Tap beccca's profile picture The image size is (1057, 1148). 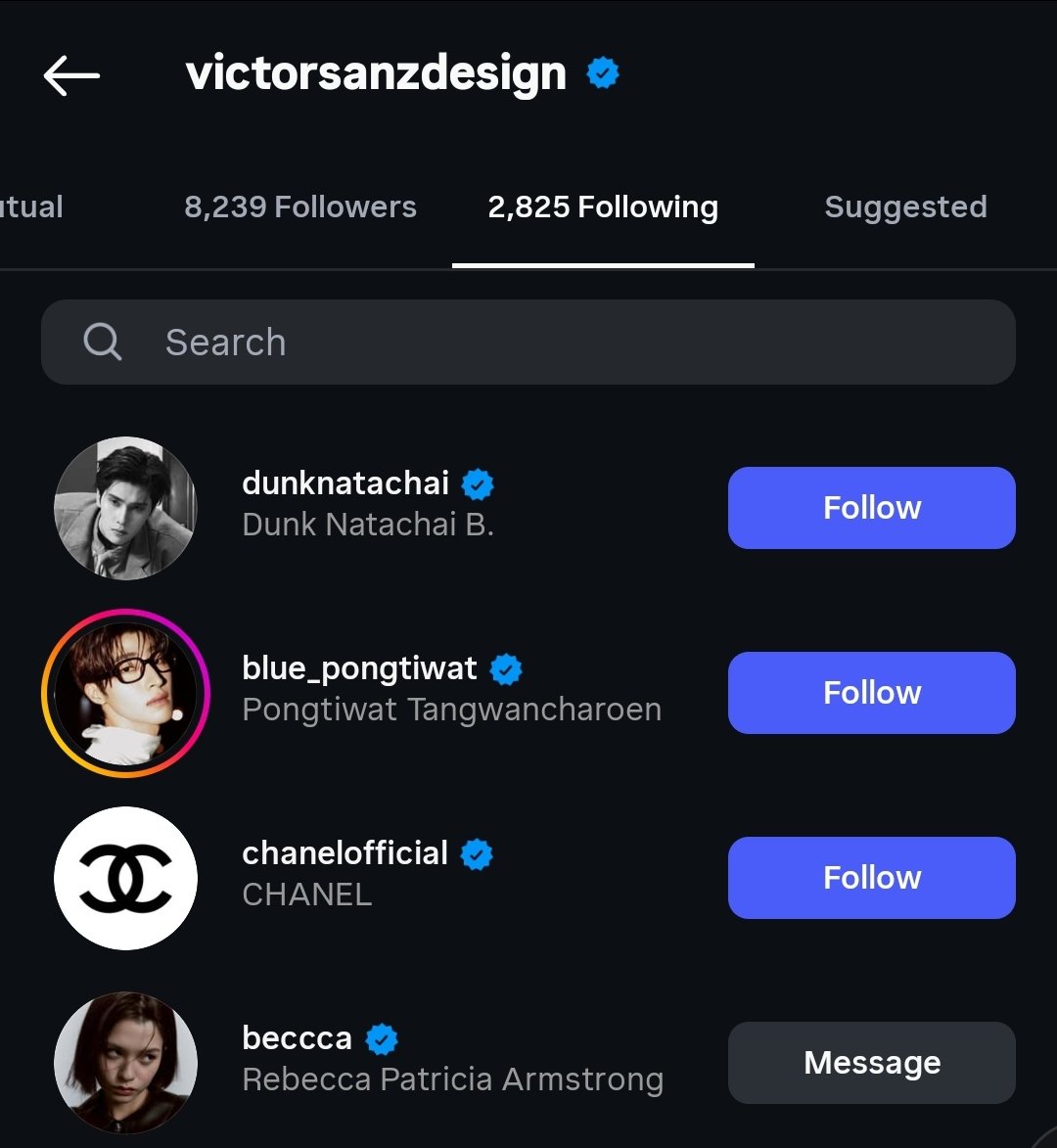125,1063
